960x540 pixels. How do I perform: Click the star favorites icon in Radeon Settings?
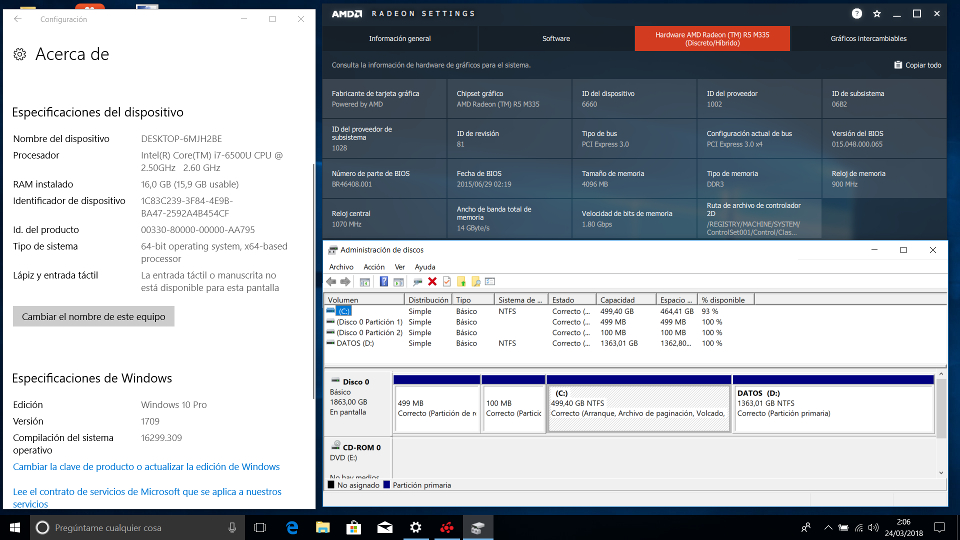click(877, 13)
